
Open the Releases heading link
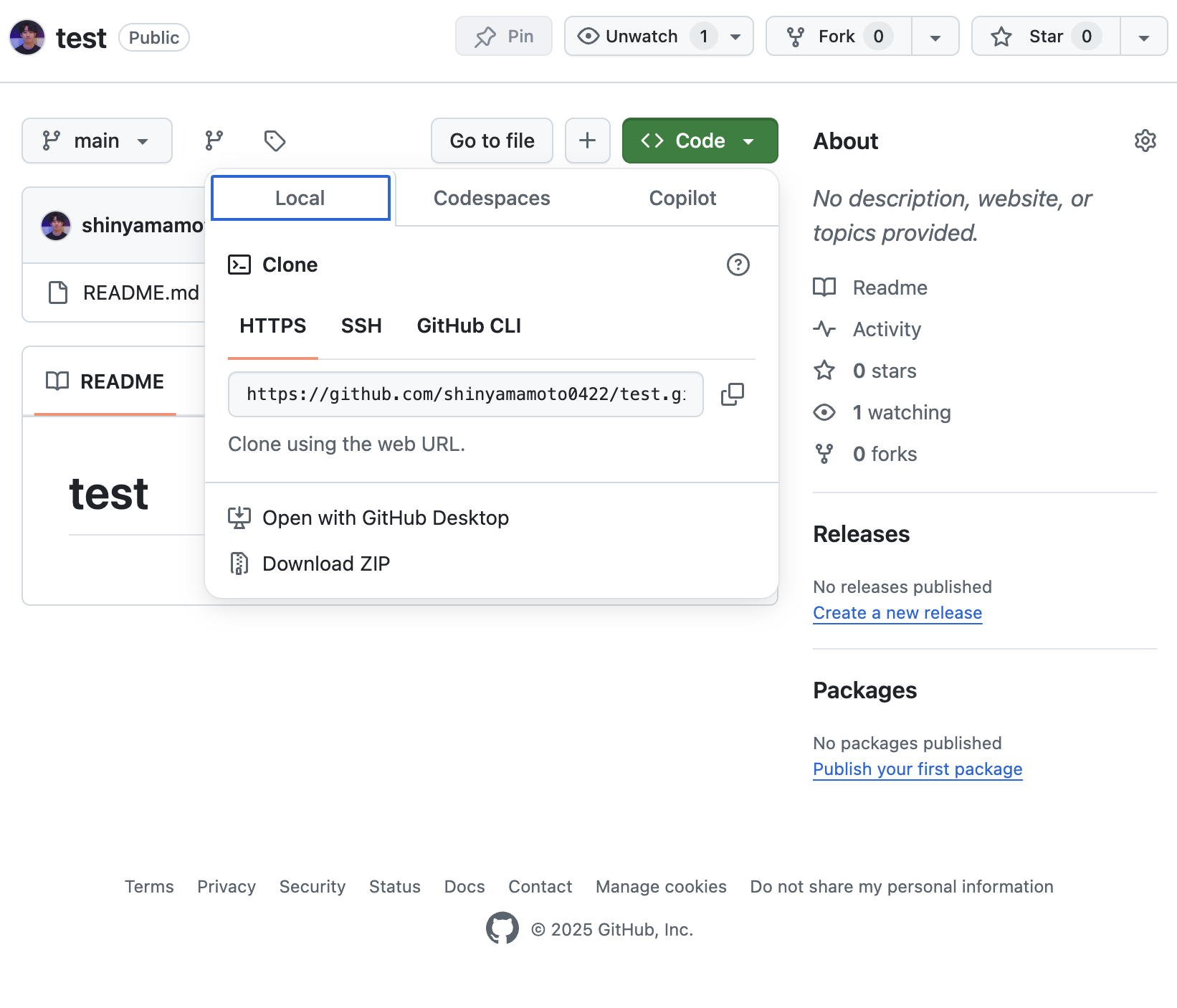pos(862,534)
